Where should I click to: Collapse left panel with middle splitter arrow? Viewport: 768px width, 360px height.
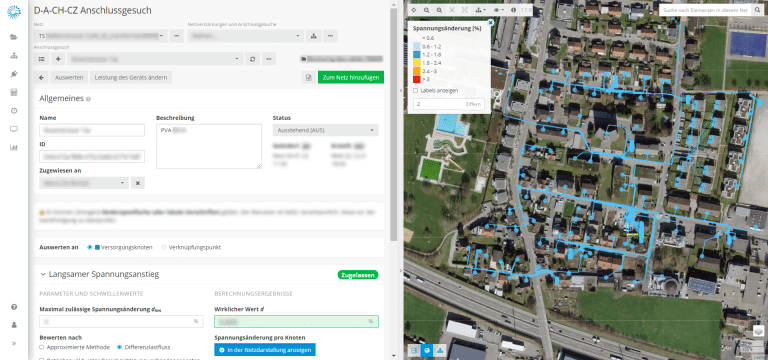[x=401, y=91]
